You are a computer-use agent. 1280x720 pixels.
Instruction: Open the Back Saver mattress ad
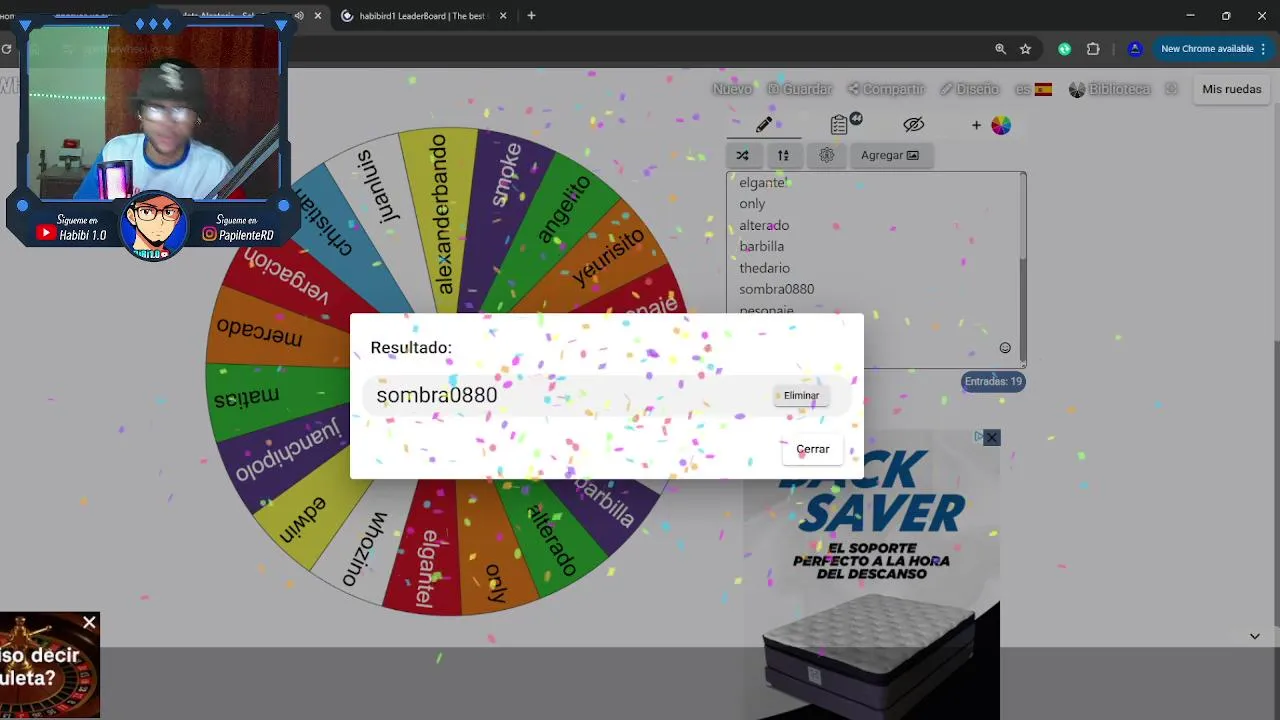coord(871,575)
